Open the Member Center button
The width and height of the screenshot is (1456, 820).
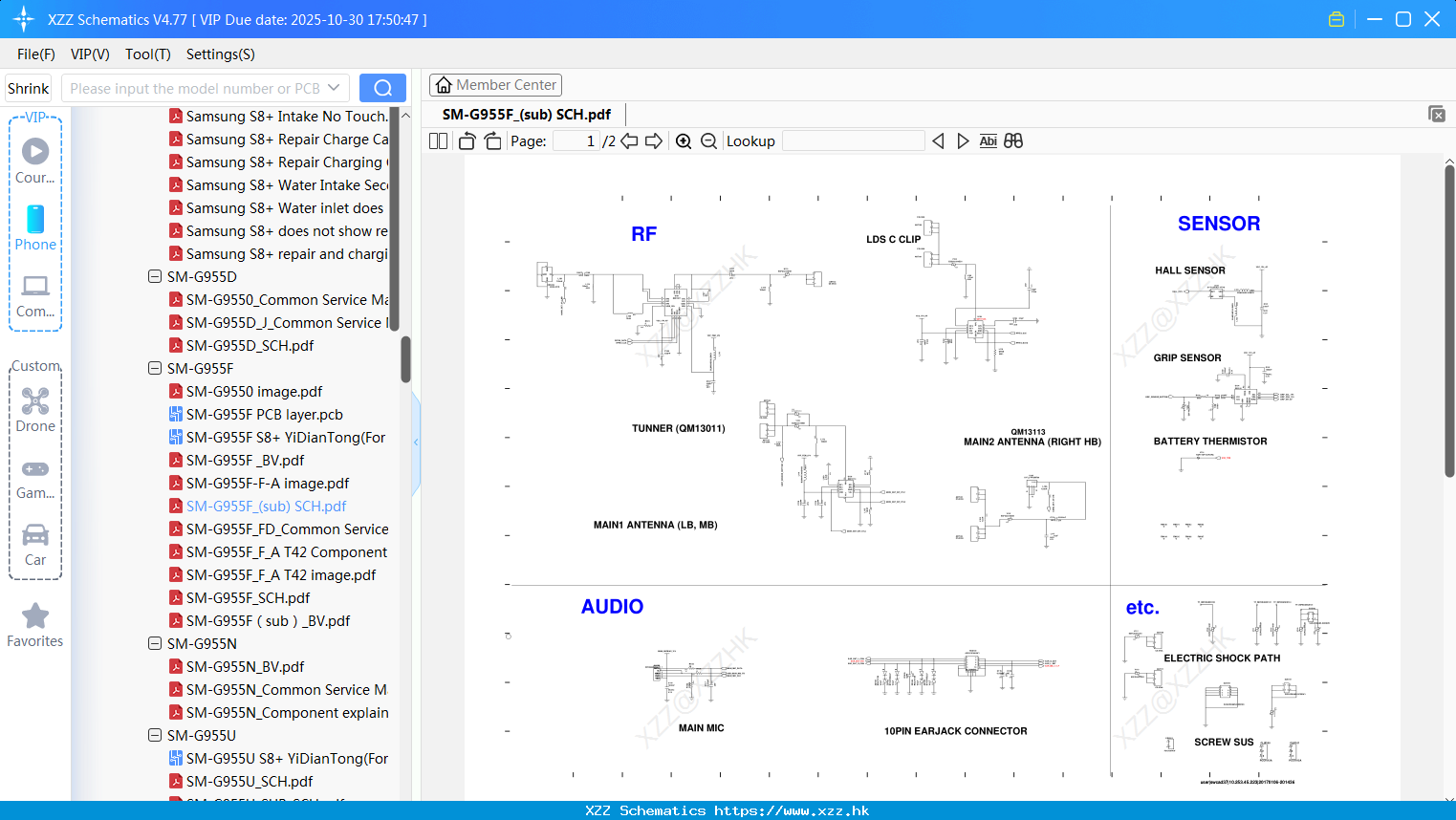495,85
